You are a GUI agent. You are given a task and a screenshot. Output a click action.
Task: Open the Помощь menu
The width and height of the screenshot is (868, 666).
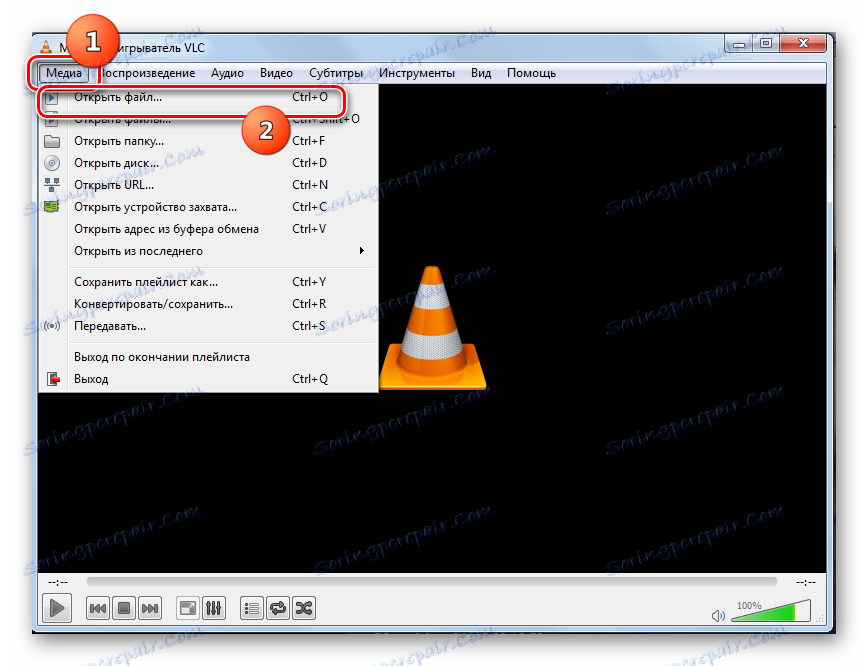(x=531, y=73)
